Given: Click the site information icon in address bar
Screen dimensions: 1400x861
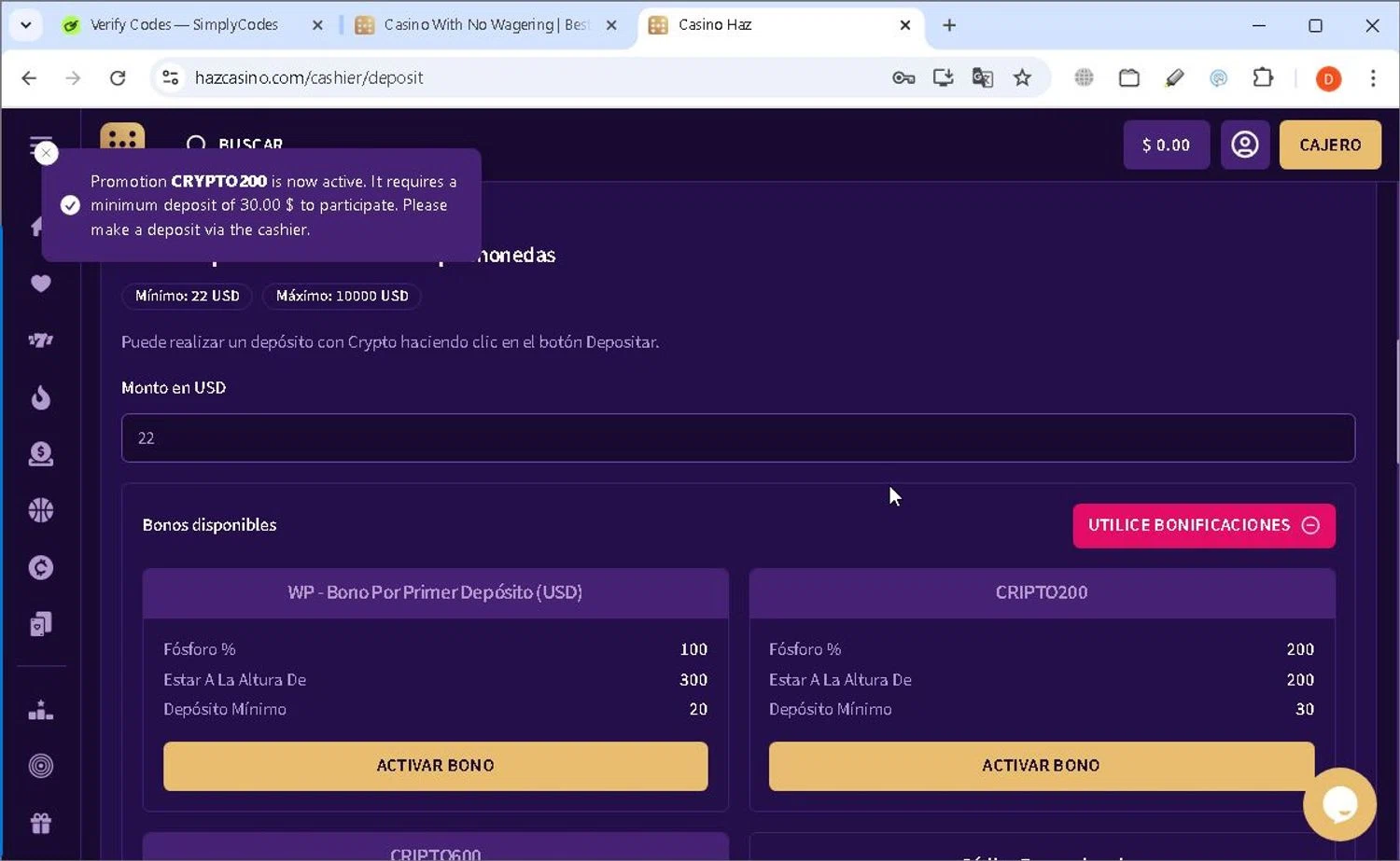Looking at the screenshot, I should [x=170, y=77].
